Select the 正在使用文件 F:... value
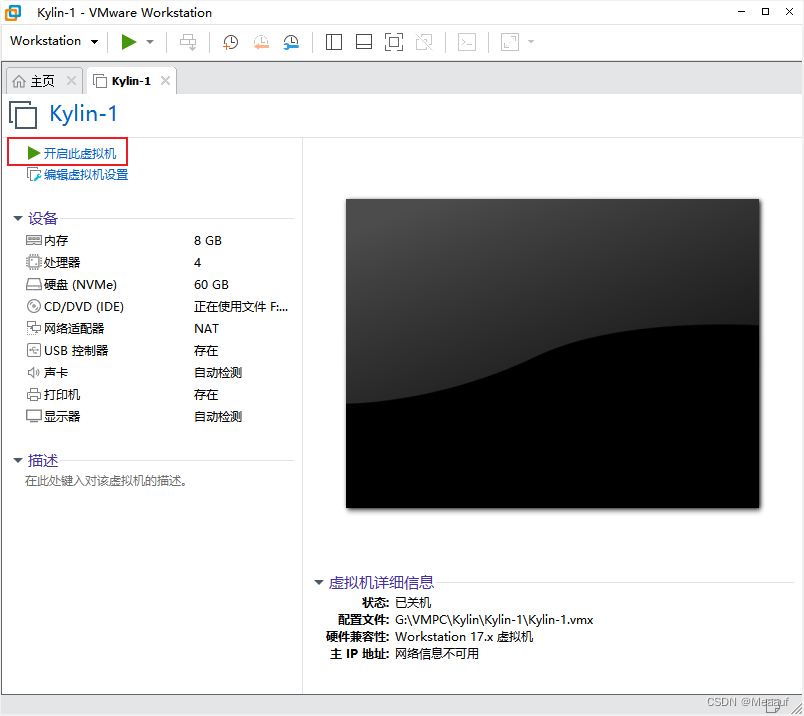Image resolution: width=804 pixels, height=716 pixels. tap(241, 307)
